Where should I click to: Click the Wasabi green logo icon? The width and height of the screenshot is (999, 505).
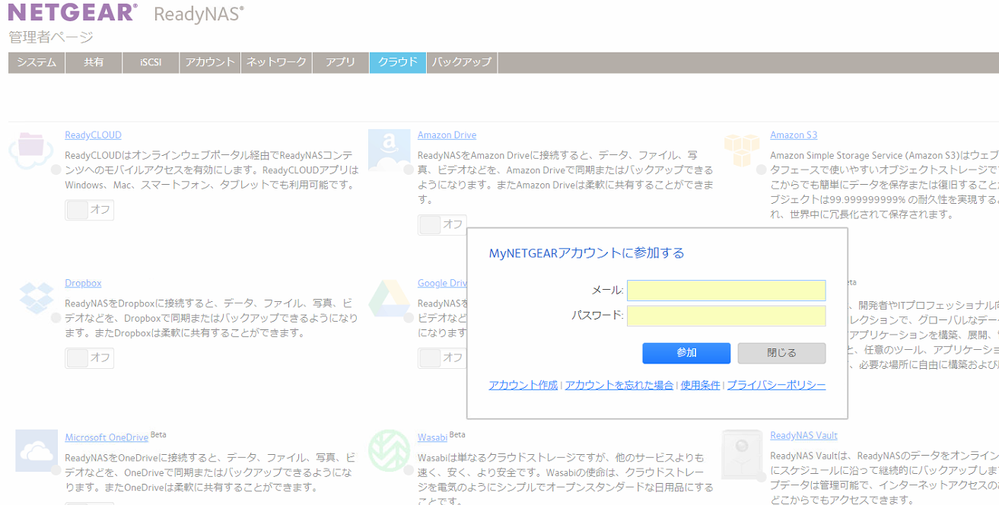click(389, 451)
